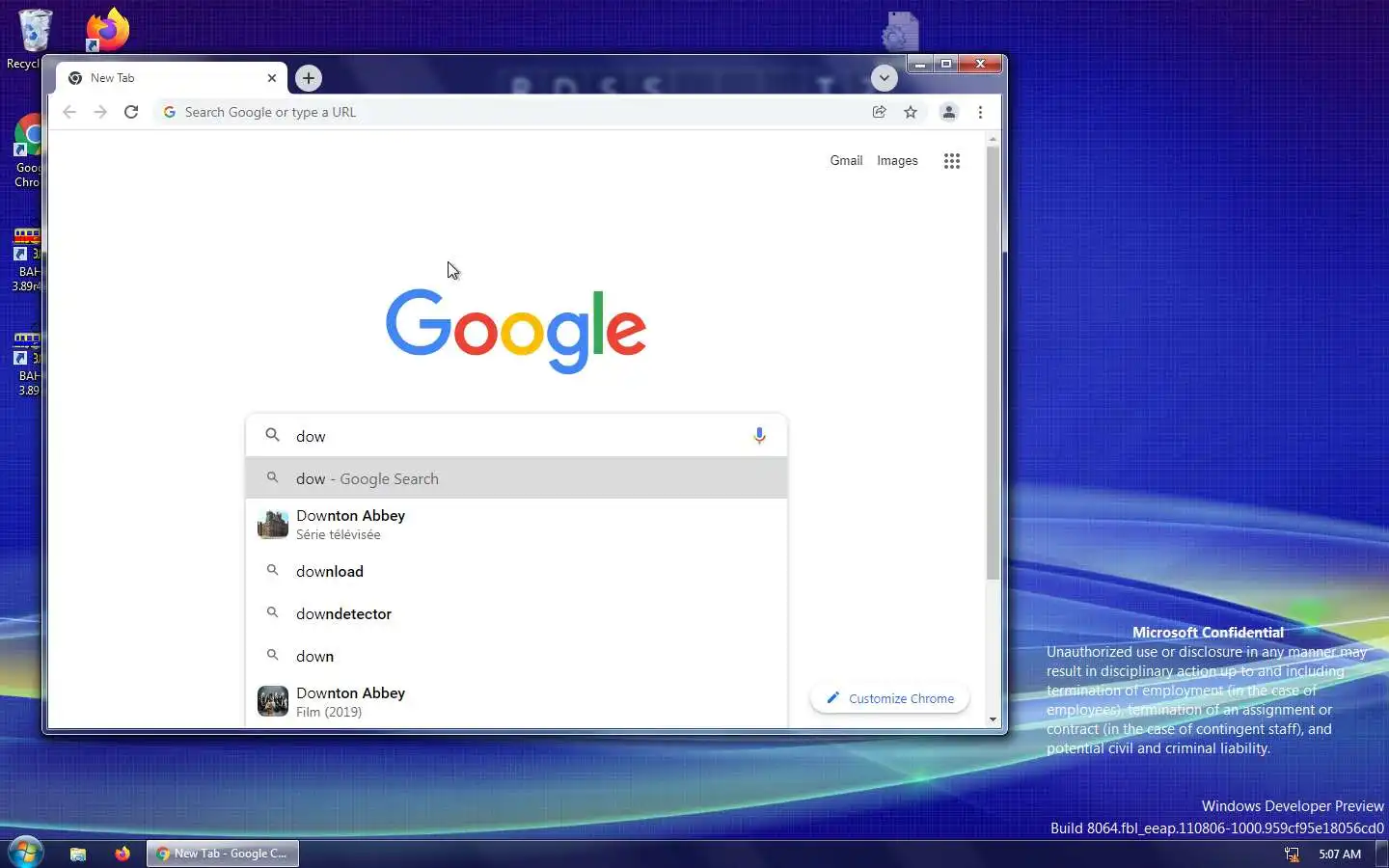Open File Explorer from taskbar
Screen dimensions: 1389x868
click(78, 854)
